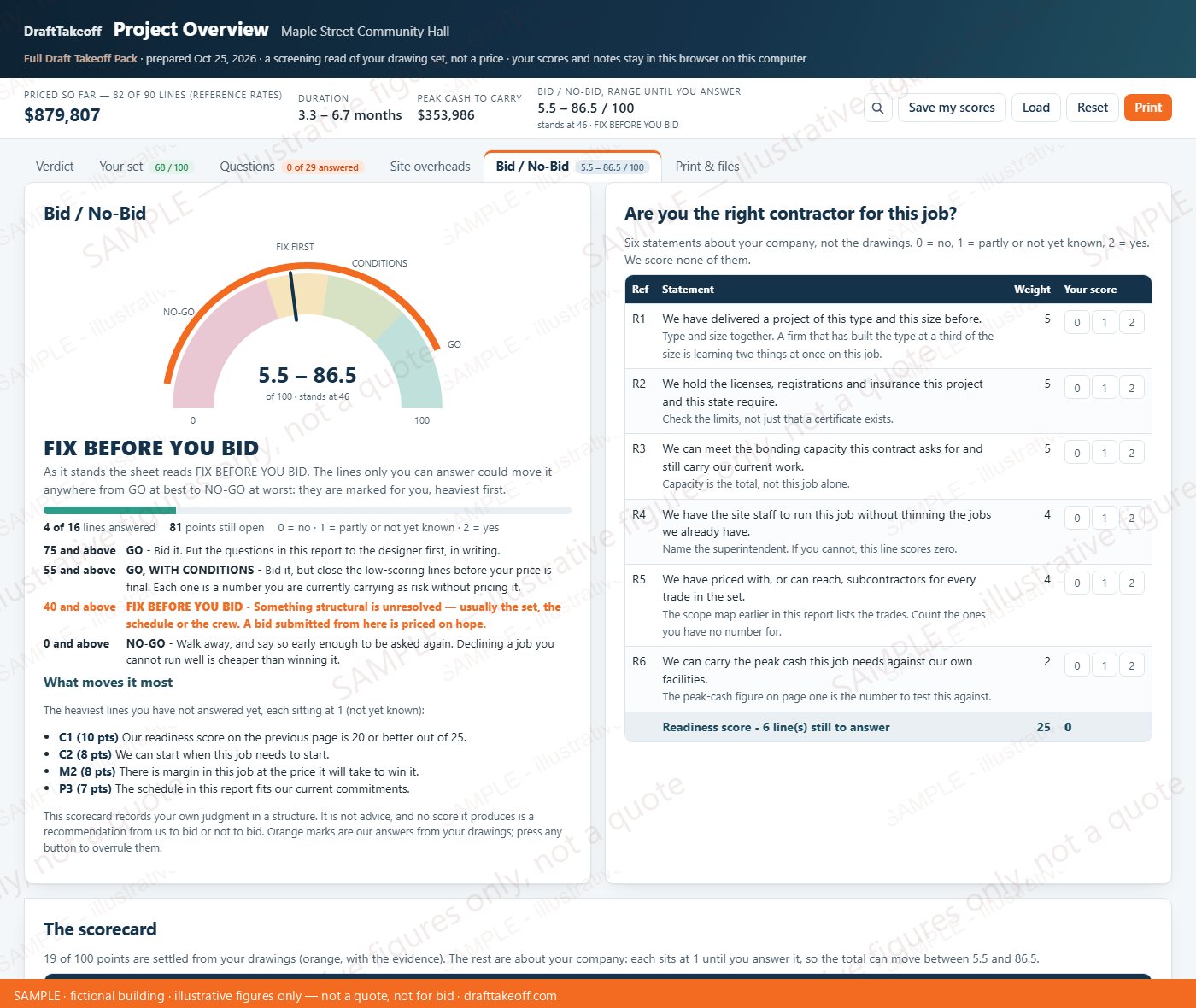Score R5 subcontractors as 2
Screen dimensions: 1196x1008
click(x=1132, y=583)
